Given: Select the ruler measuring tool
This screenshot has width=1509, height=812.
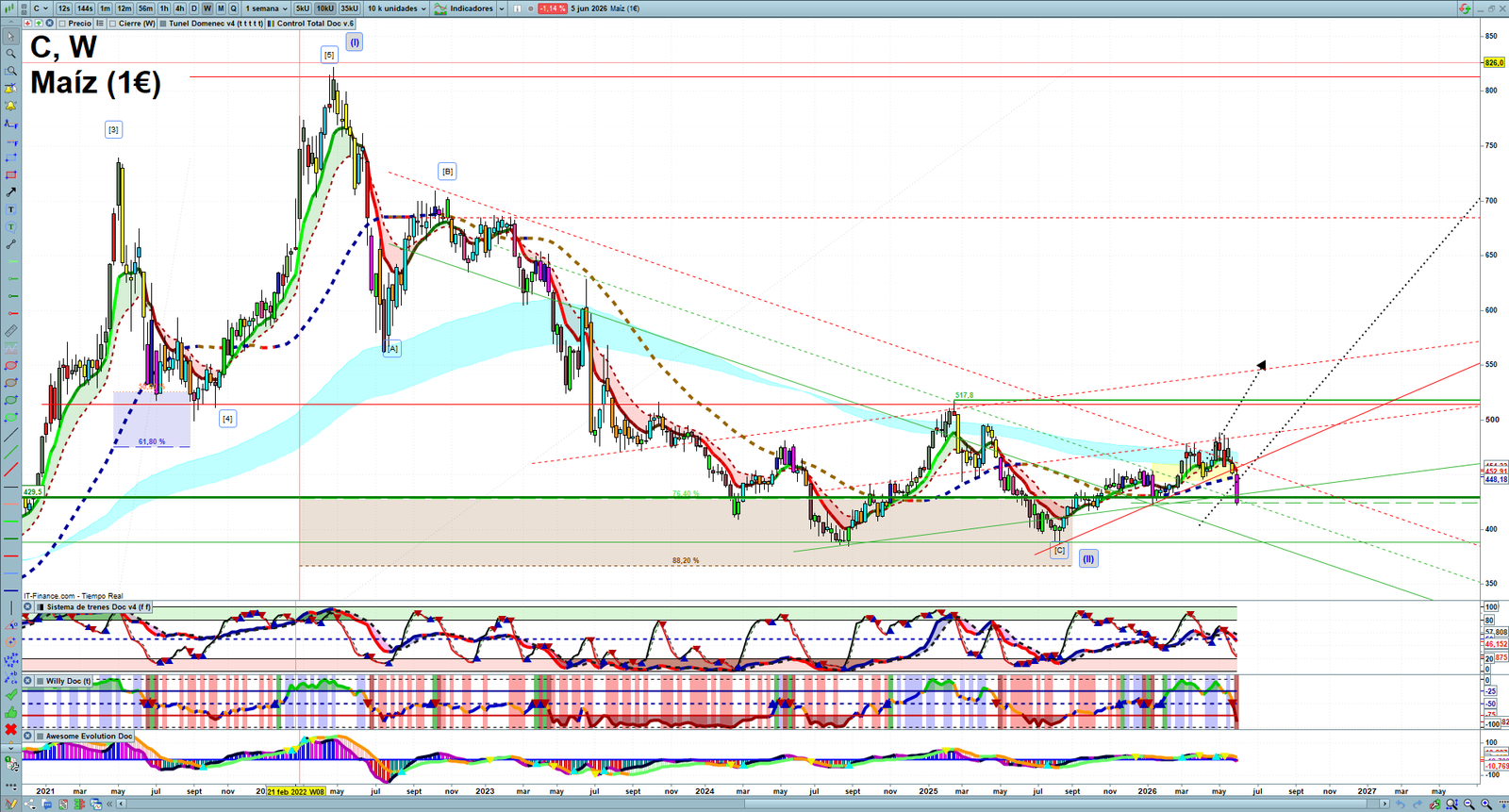Looking at the screenshot, I should click(10, 331).
